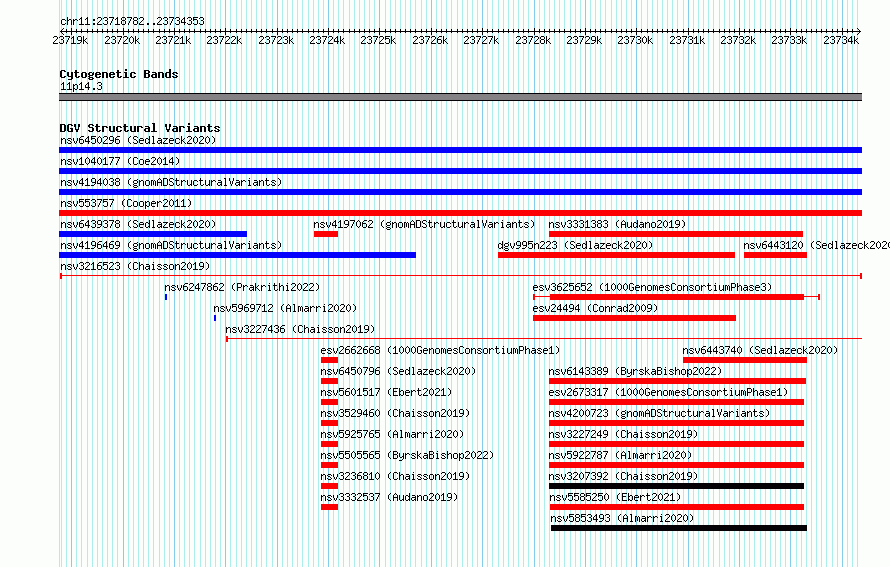Open nsv6450796 (Sedlazeck2020) variant
The width and height of the screenshot is (890, 567).
[x=398, y=371]
